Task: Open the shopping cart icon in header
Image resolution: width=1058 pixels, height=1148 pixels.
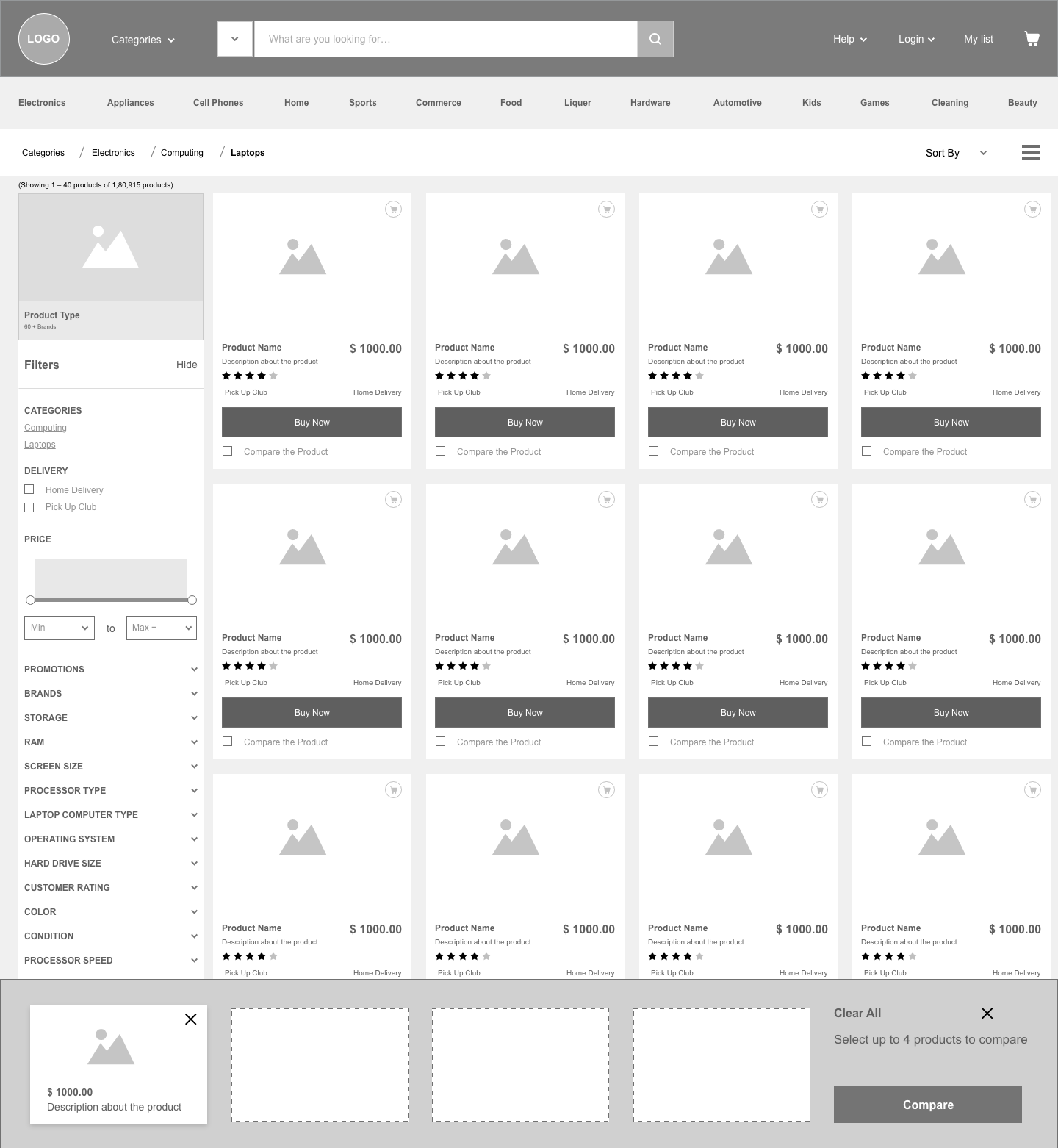Action: (x=1032, y=39)
